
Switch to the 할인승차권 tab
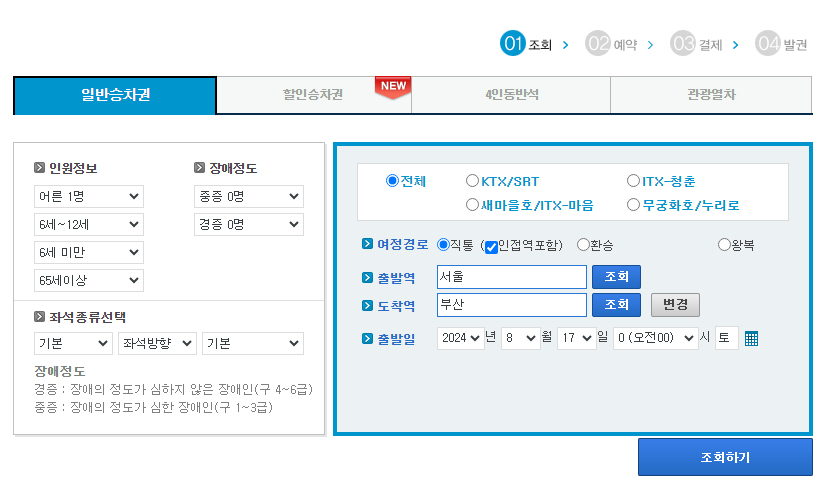313,95
